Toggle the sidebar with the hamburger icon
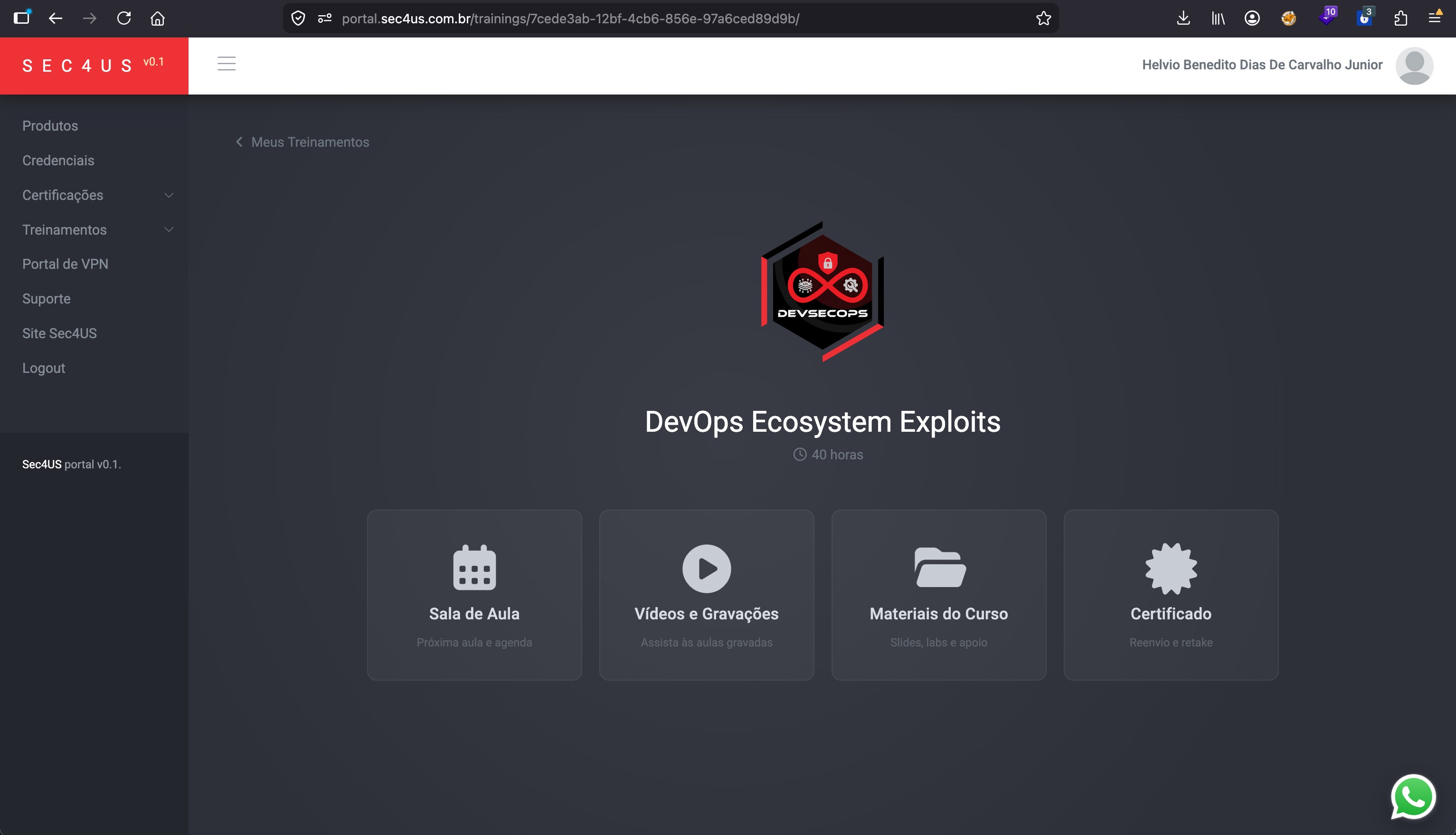 point(227,64)
